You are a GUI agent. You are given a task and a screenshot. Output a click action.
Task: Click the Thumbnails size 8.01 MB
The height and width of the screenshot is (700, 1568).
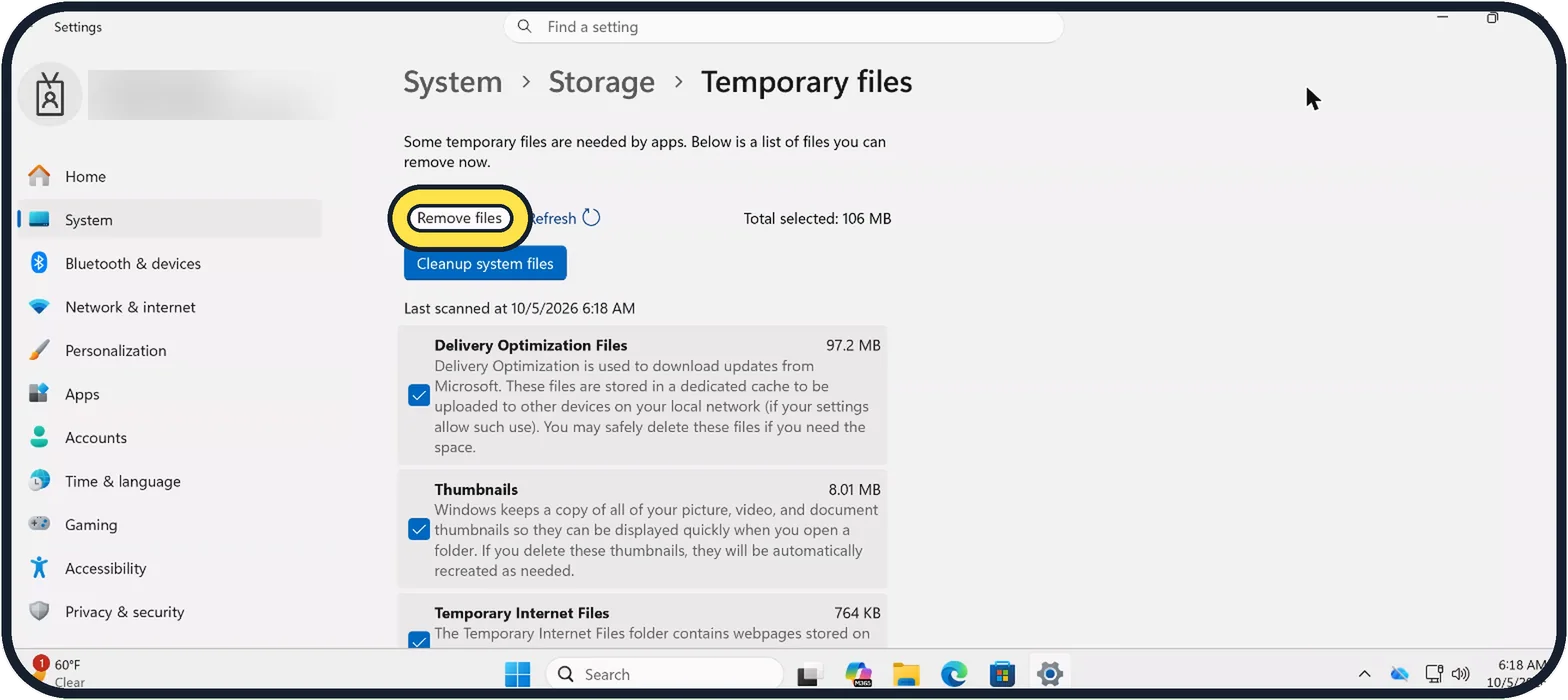point(854,490)
